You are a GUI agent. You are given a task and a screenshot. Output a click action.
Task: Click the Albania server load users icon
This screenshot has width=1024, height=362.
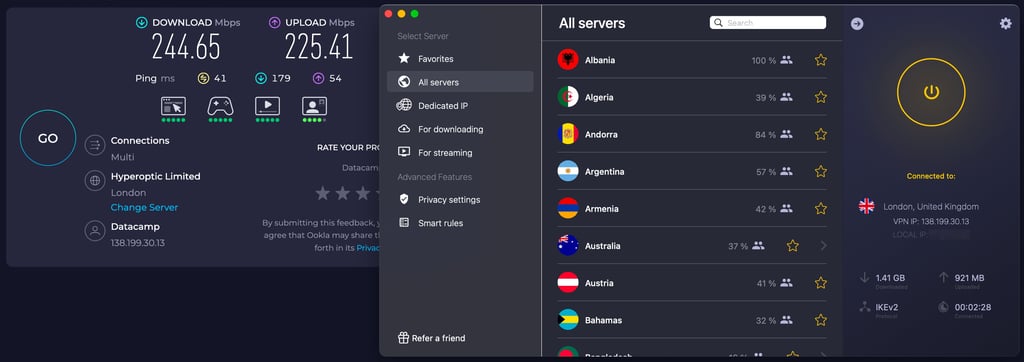tap(786, 60)
